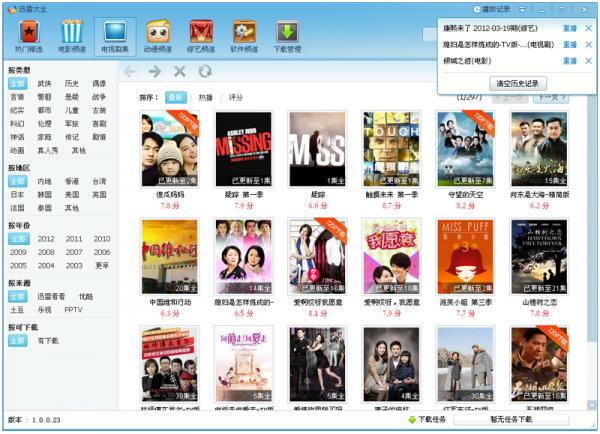This screenshot has width=600, height=434.
Task: Remove the 康熙来了 history entry
Action: click(589, 28)
